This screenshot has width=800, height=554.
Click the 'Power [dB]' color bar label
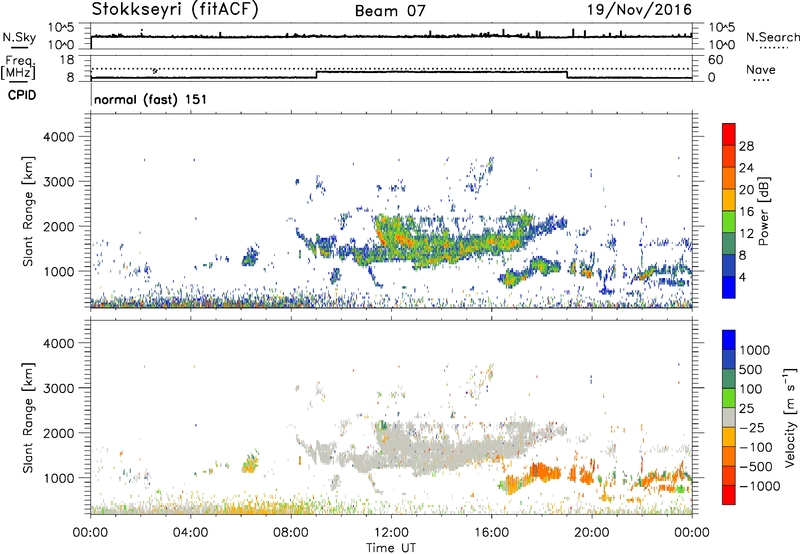pyautogui.click(x=764, y=211)
